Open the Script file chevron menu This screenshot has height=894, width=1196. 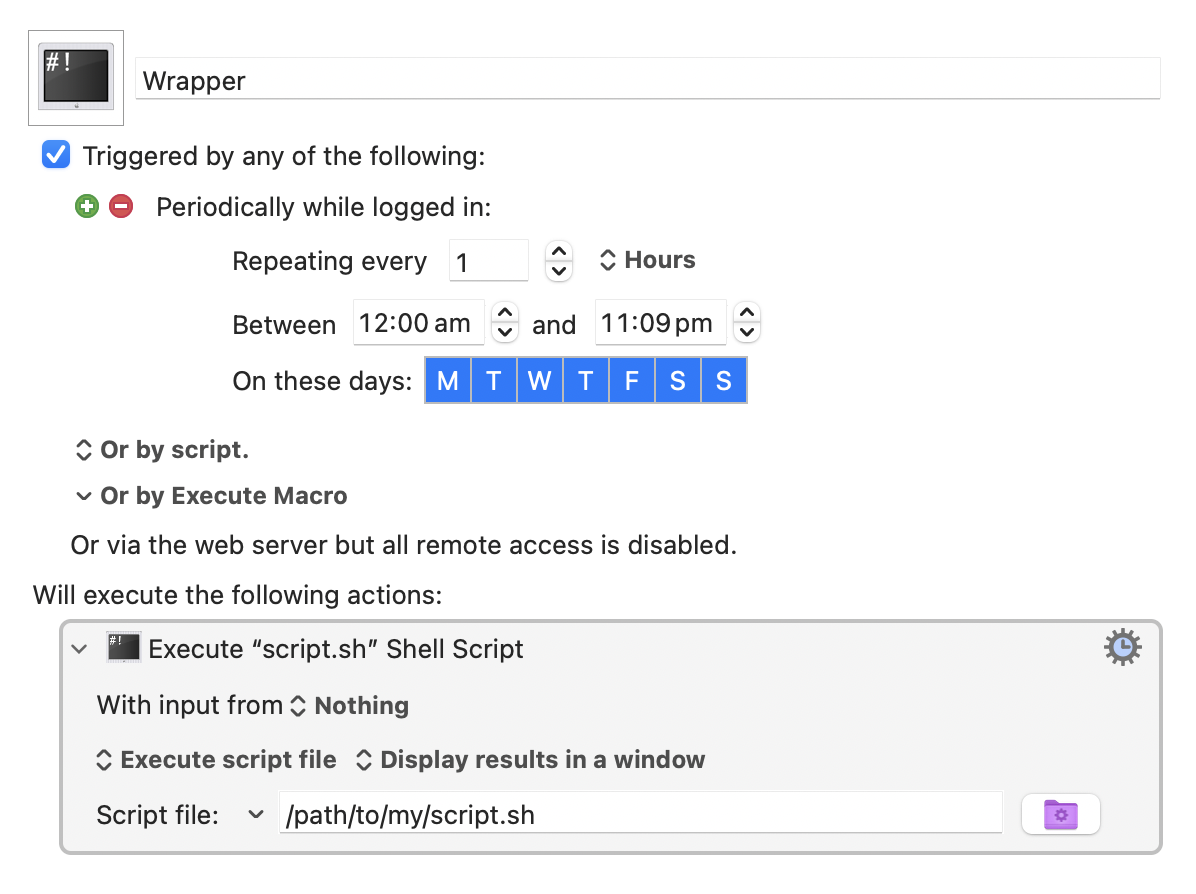[x=253, y=814]
